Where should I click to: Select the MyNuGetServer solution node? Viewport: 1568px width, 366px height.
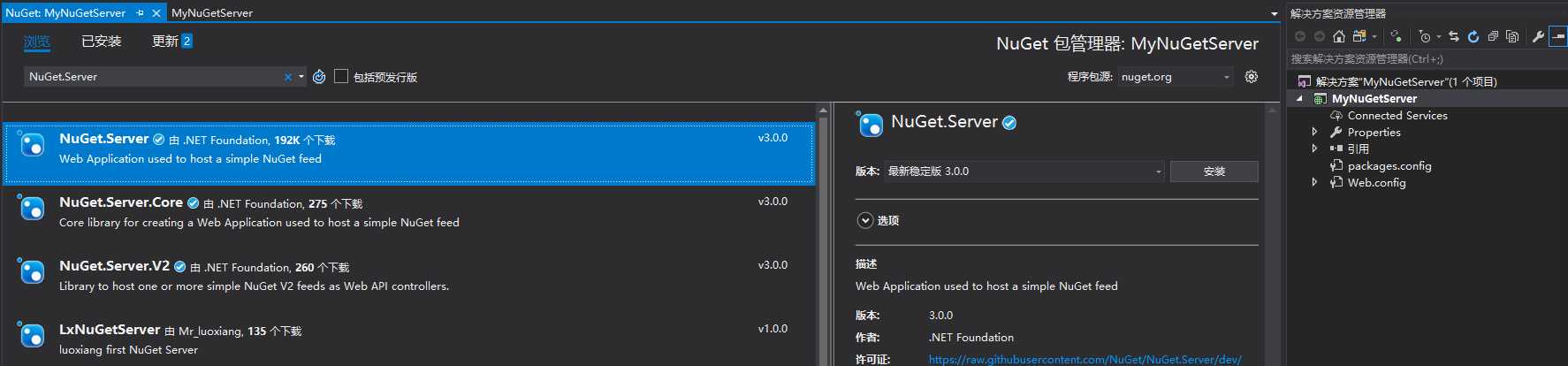click(x=1405, y=81)
